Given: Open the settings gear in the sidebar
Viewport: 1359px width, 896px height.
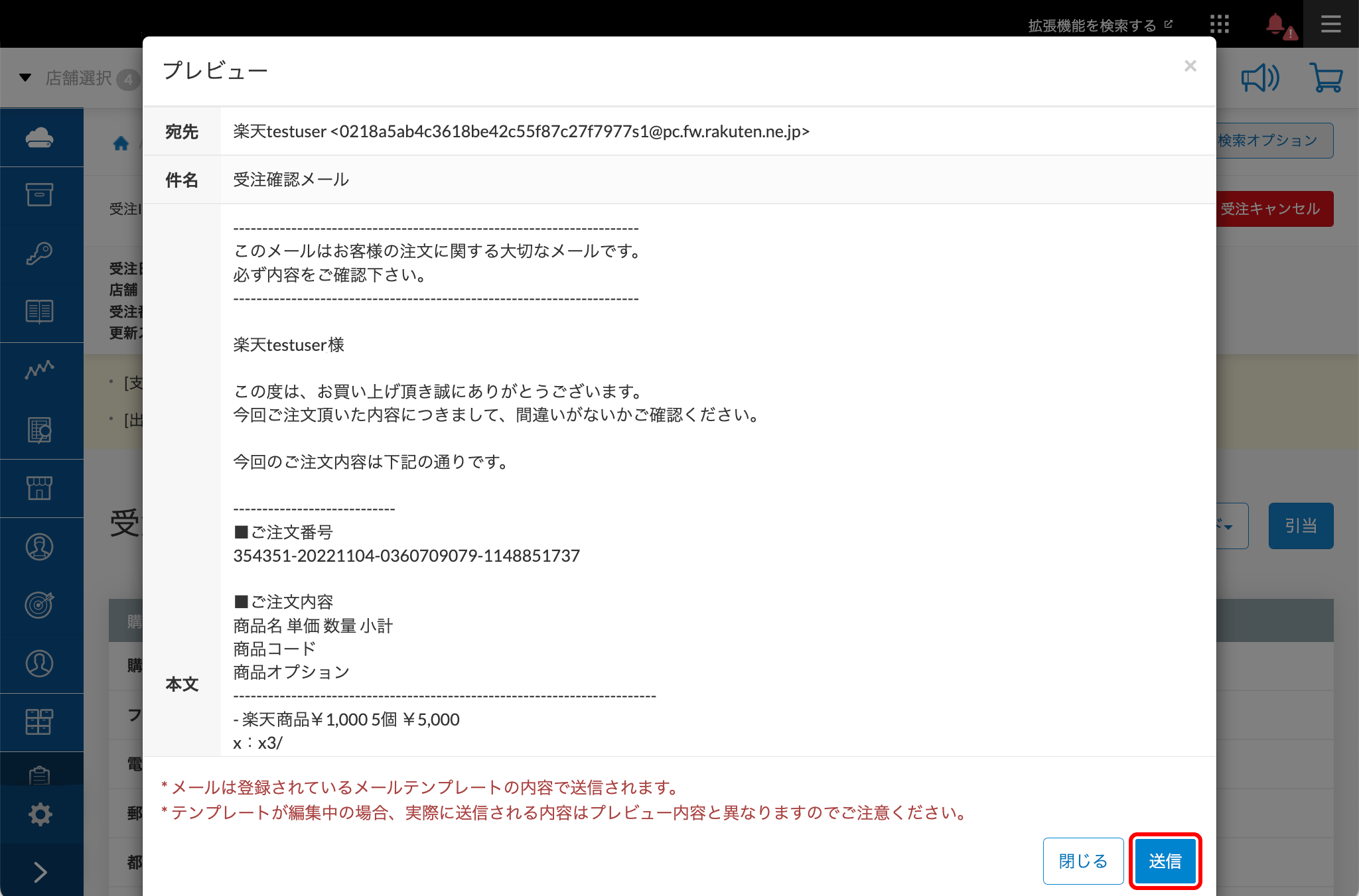Looking at the screenshot, I should click(40, 814).
